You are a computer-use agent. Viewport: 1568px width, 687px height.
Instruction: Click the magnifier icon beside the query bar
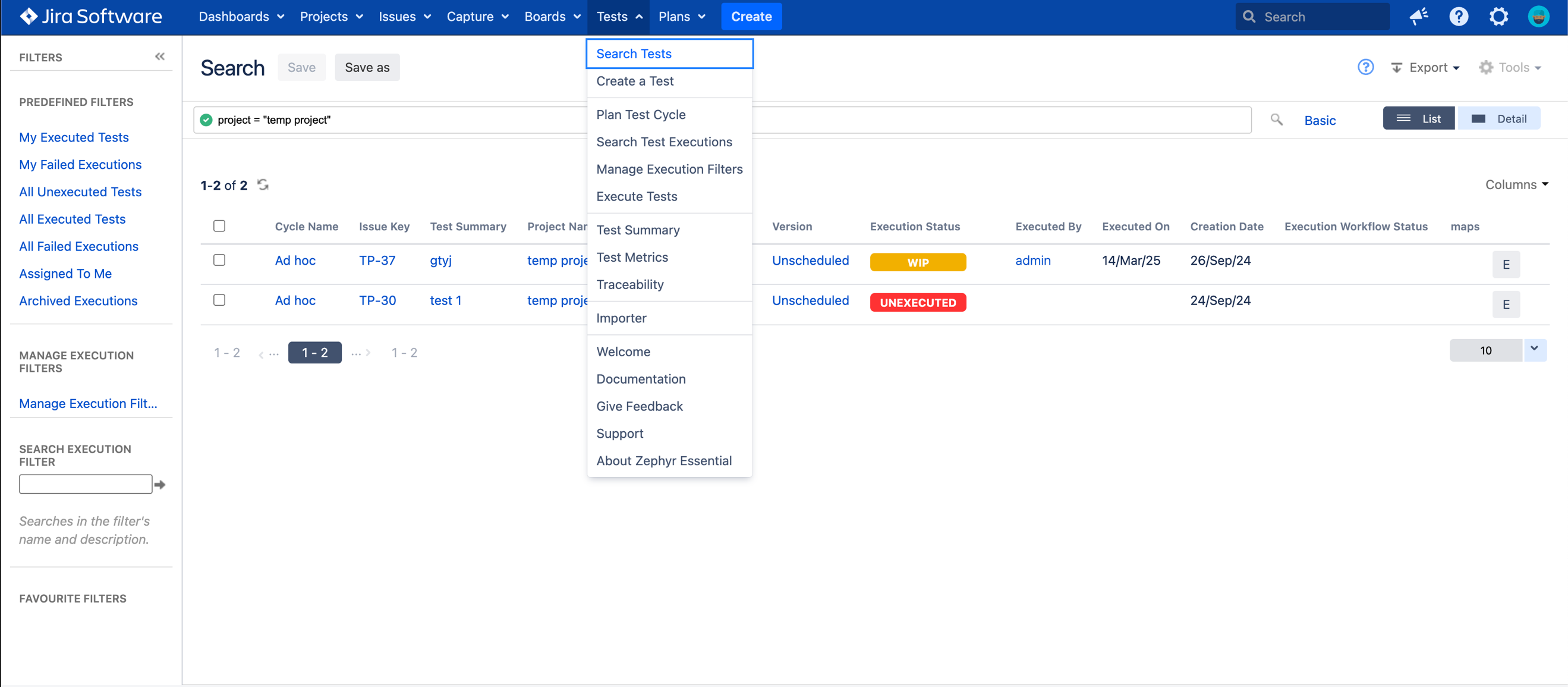pos(1276,120)
